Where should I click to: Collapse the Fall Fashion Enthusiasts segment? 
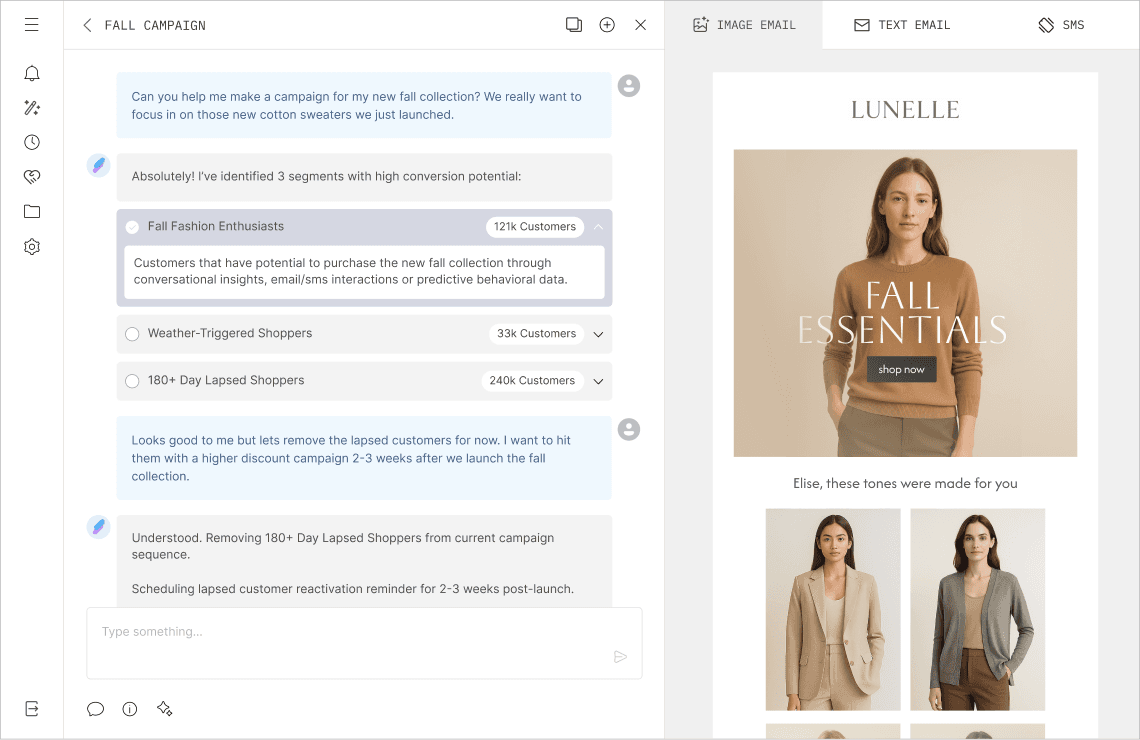pyautogui.click(x=598, y=227)
